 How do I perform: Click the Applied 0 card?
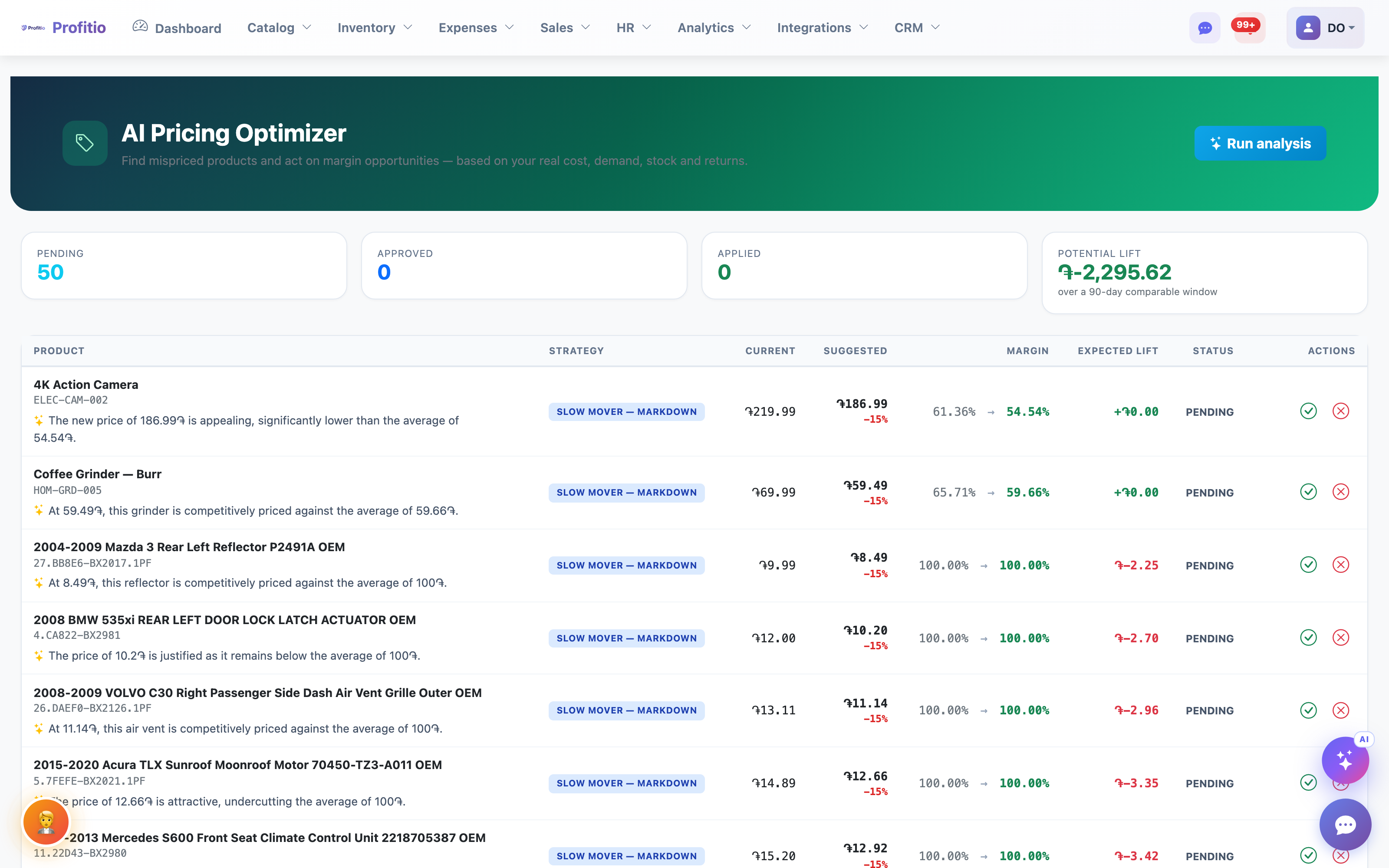(864, 265)
